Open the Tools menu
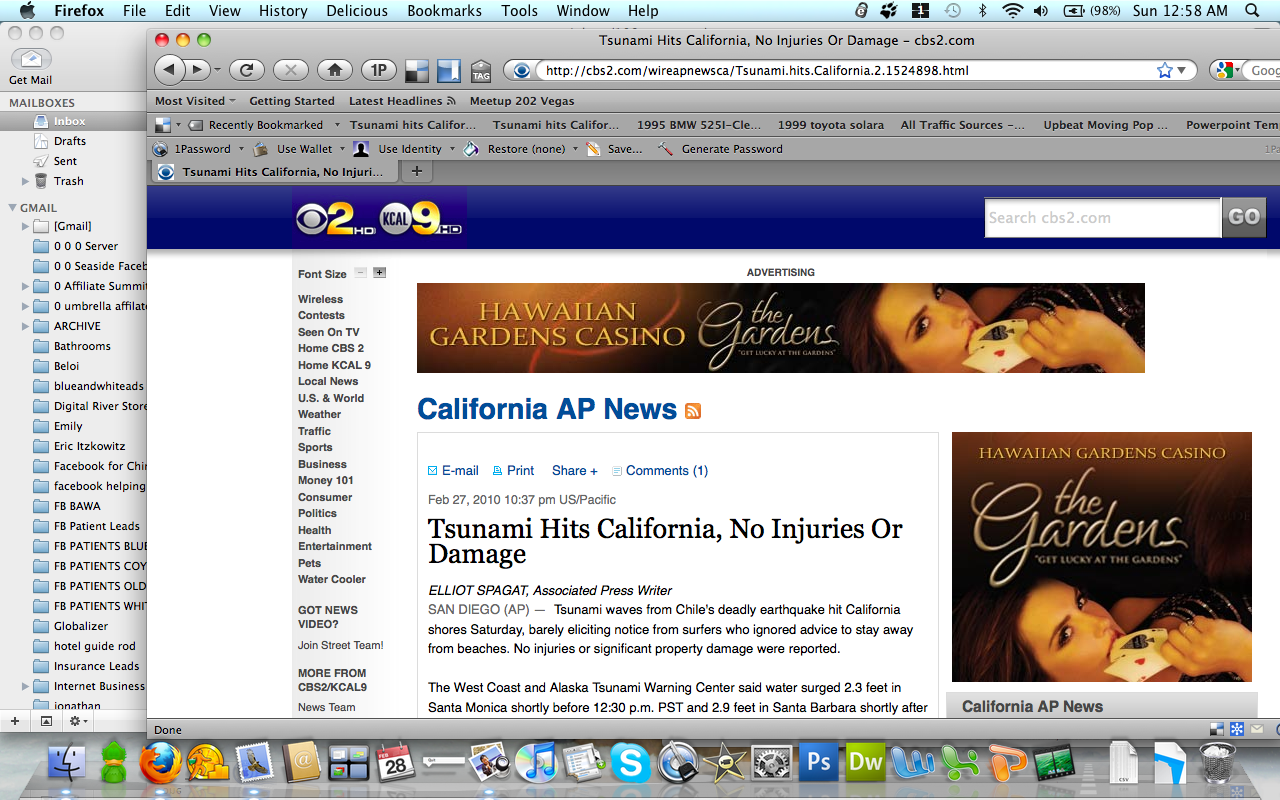Viewport: 1280px width, 800px height. coord(520,11)
